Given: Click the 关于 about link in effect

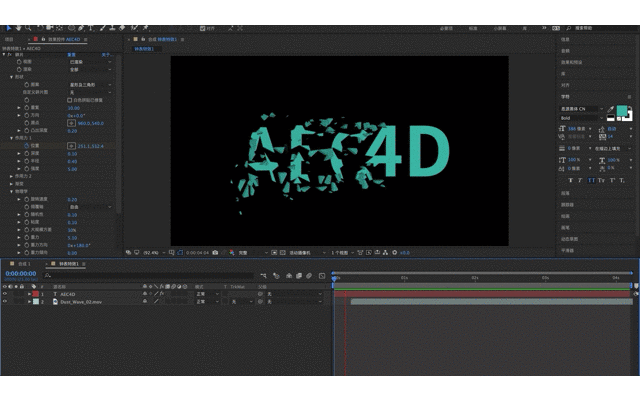Looking at the screenshot, I should [106, 54].
